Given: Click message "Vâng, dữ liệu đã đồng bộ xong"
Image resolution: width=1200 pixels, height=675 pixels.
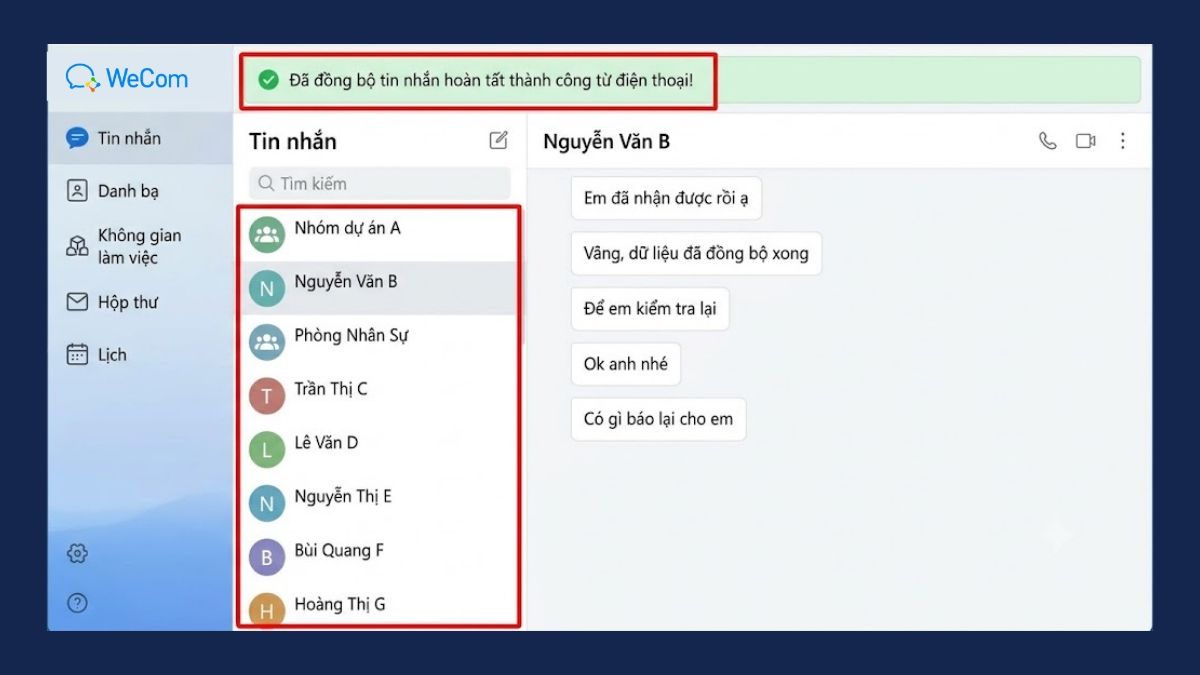Looking at the screenshot, I should pos(696,253).
